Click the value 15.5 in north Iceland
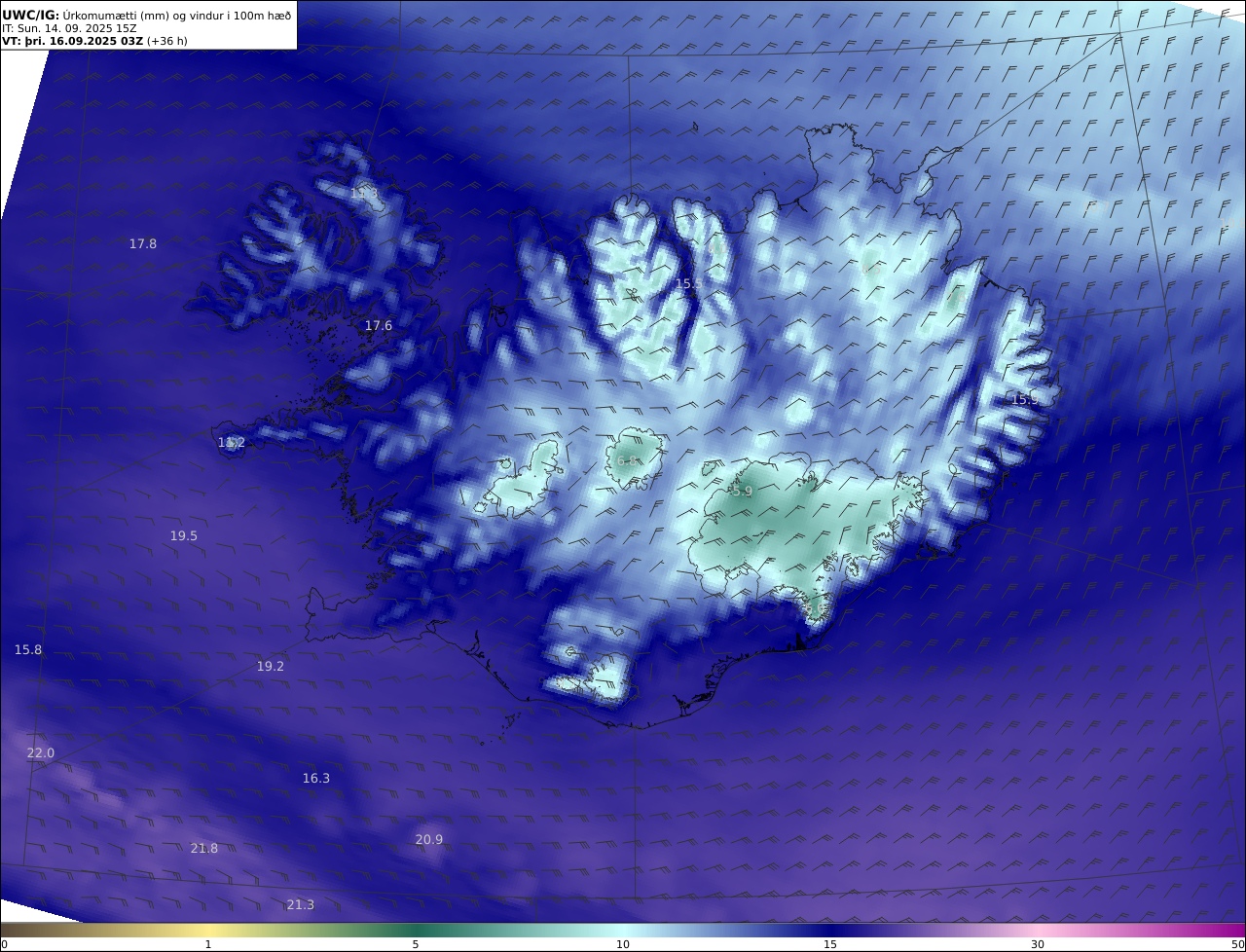 689,283
